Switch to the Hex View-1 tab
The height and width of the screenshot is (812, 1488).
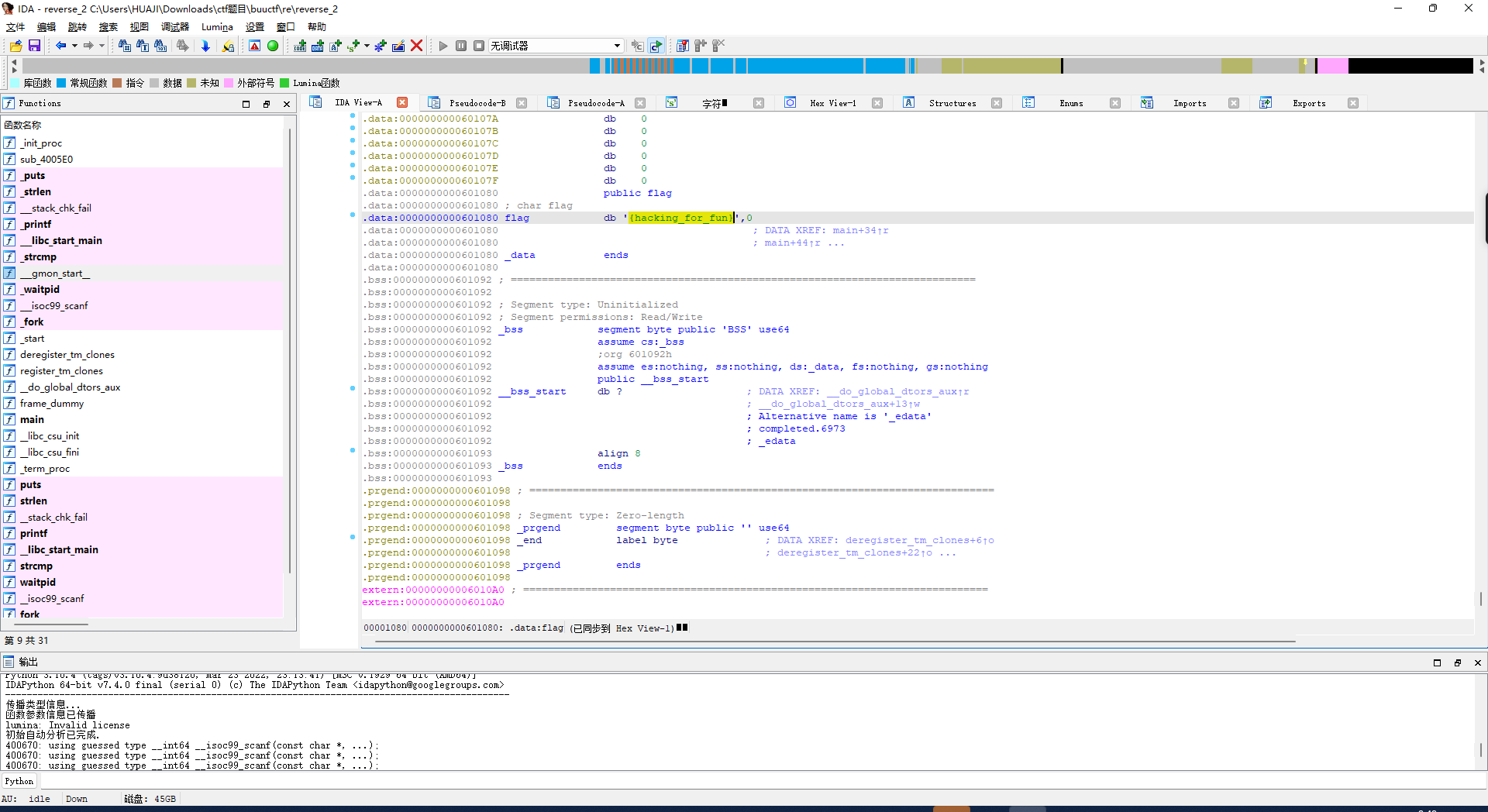click(833, 103)
